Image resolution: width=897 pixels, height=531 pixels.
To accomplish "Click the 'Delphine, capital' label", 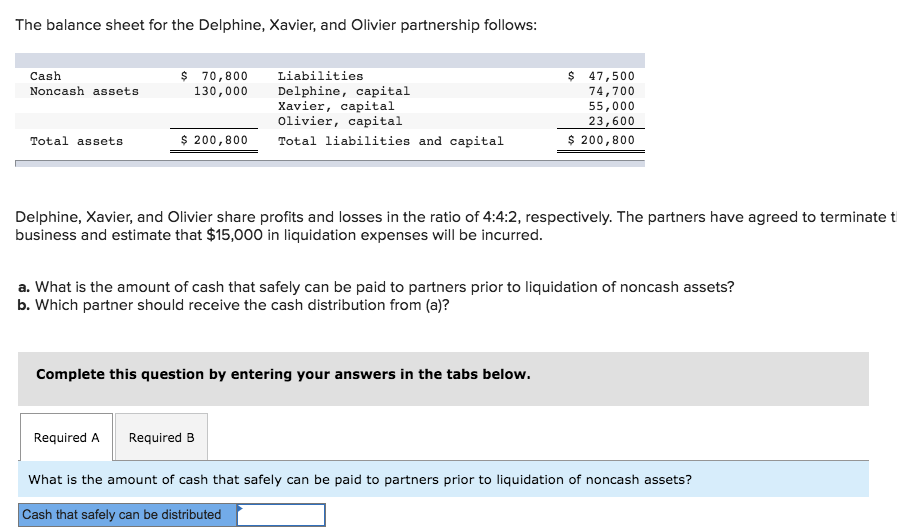I will [344, 91].
